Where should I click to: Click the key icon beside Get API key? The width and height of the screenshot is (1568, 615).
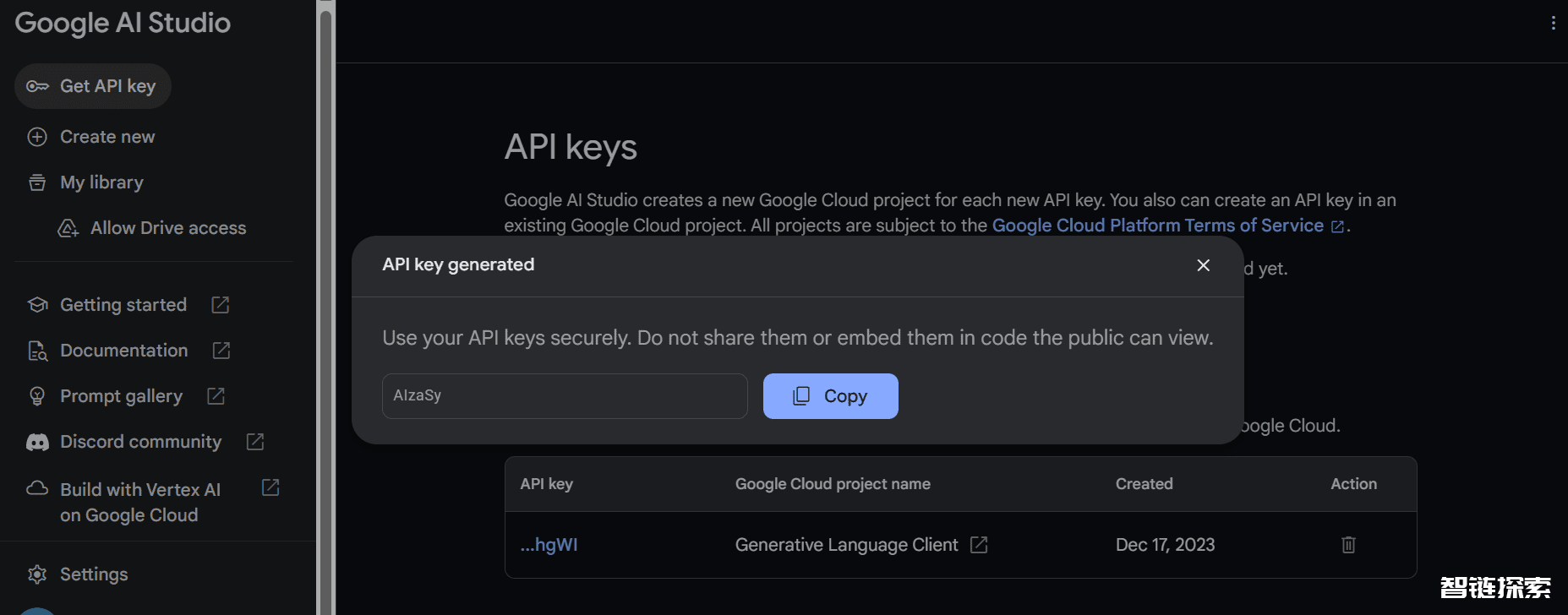pyautogui.click(x=37, y=86)
